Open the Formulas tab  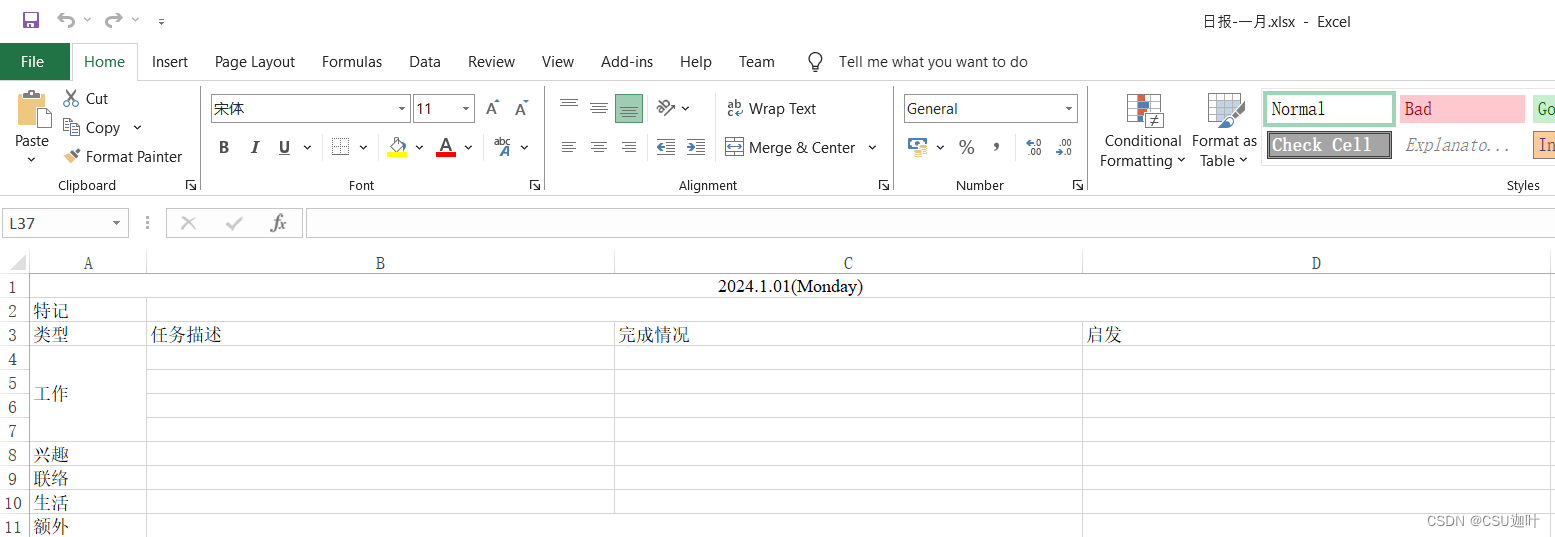tap(352, 62)
